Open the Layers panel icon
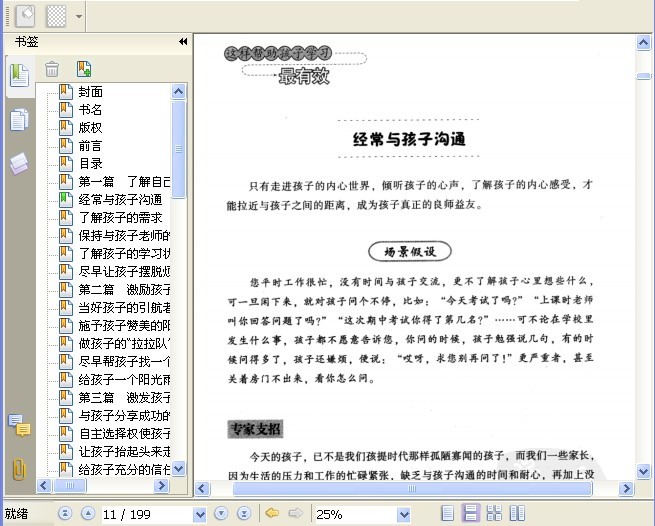This screenshot has height=526, width=655. coord(19,163)
